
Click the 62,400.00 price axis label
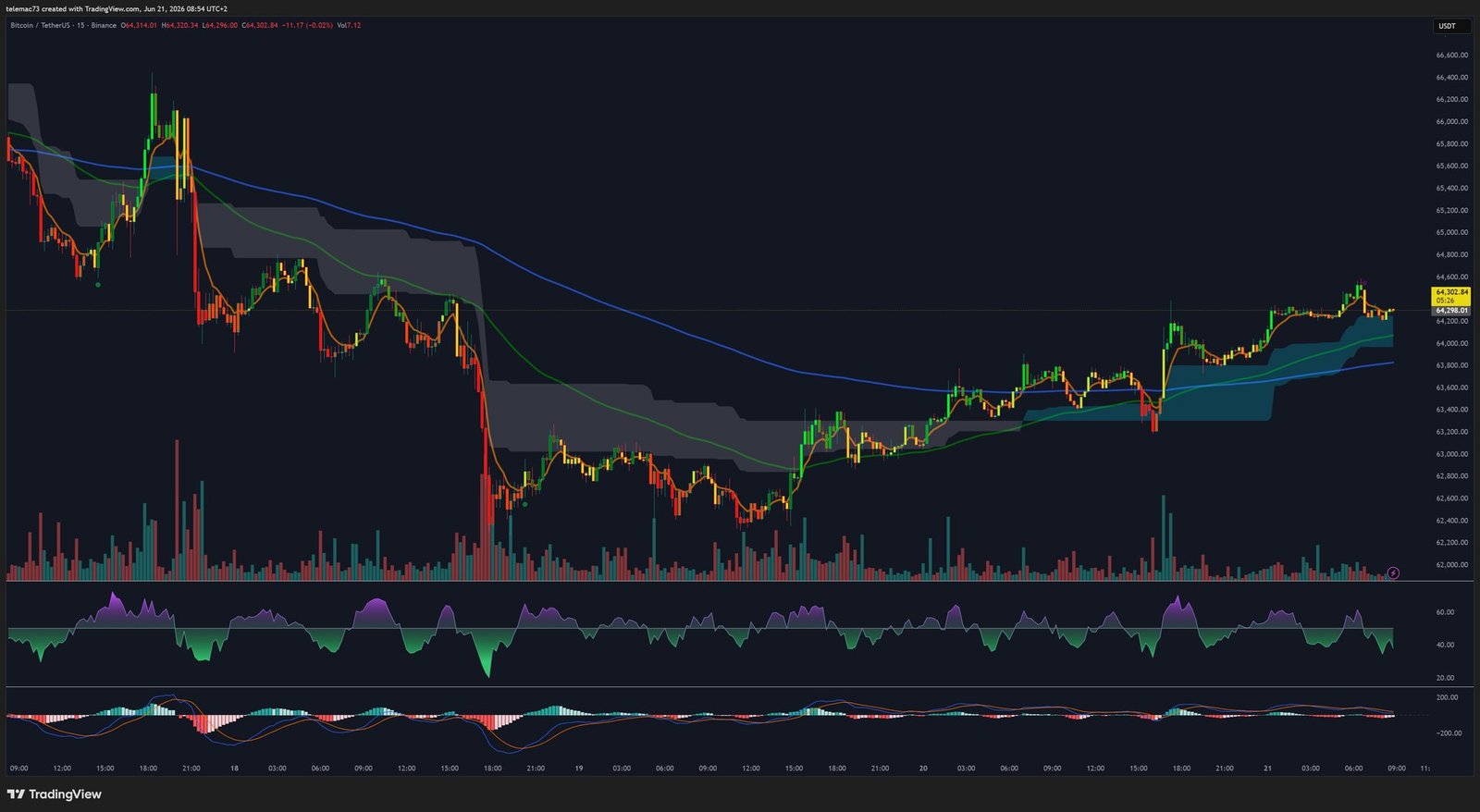click(x=1451, y=521)
